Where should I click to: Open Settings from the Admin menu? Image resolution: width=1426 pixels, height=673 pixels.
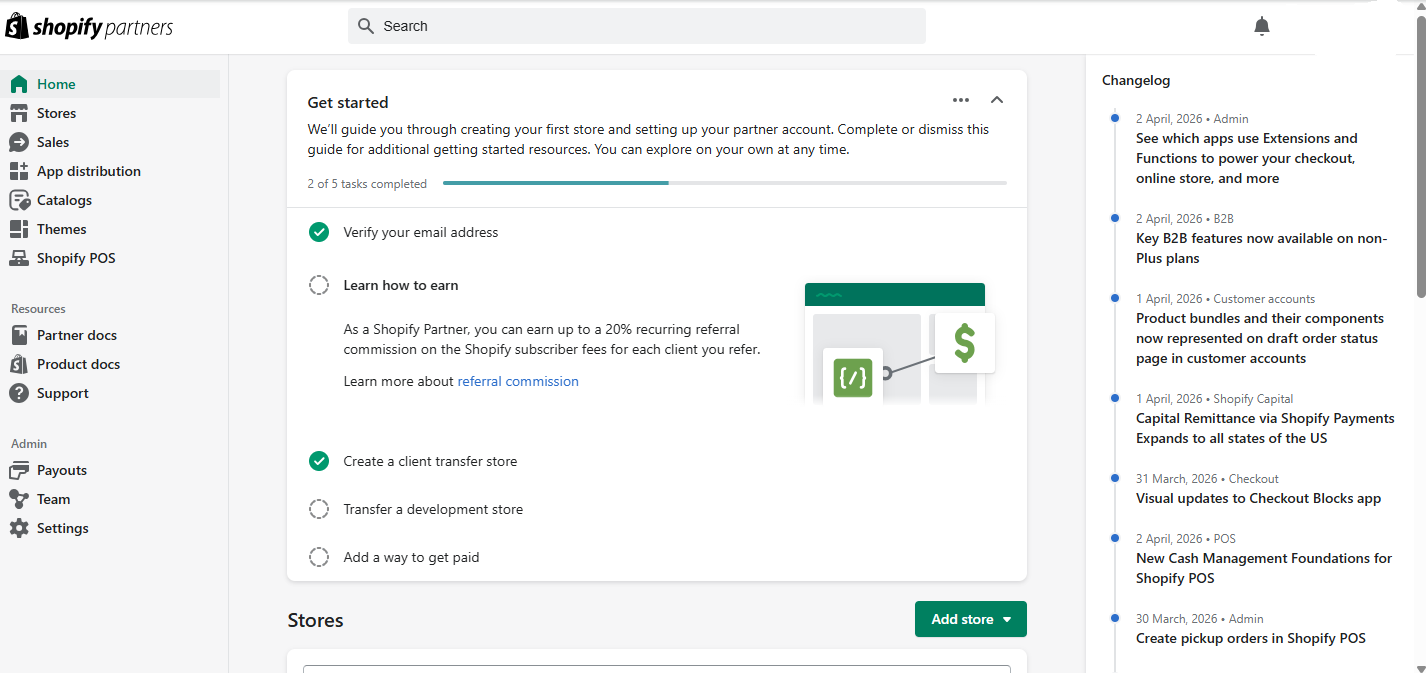[x=62, y=527]
